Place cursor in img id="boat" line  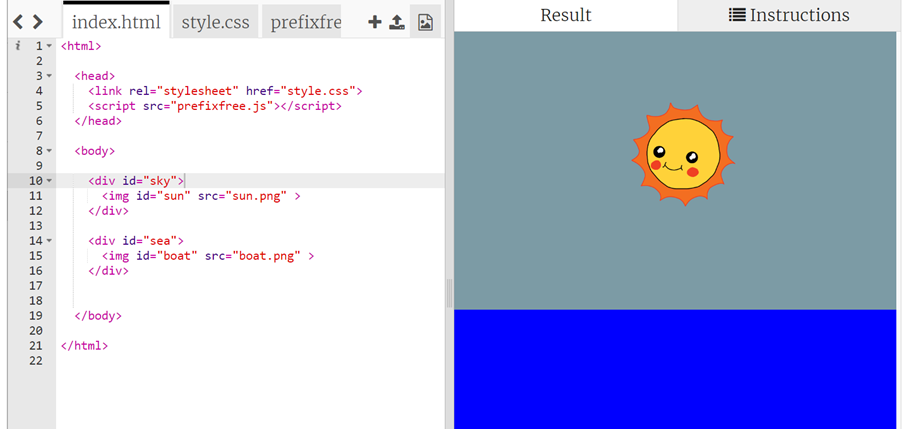(208, 256)
